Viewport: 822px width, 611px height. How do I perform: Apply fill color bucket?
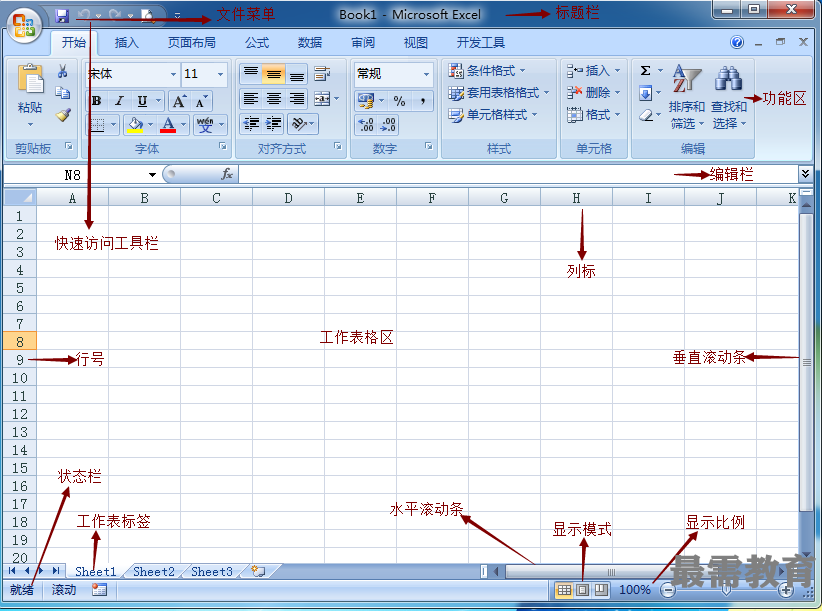(x=135, y=125)
